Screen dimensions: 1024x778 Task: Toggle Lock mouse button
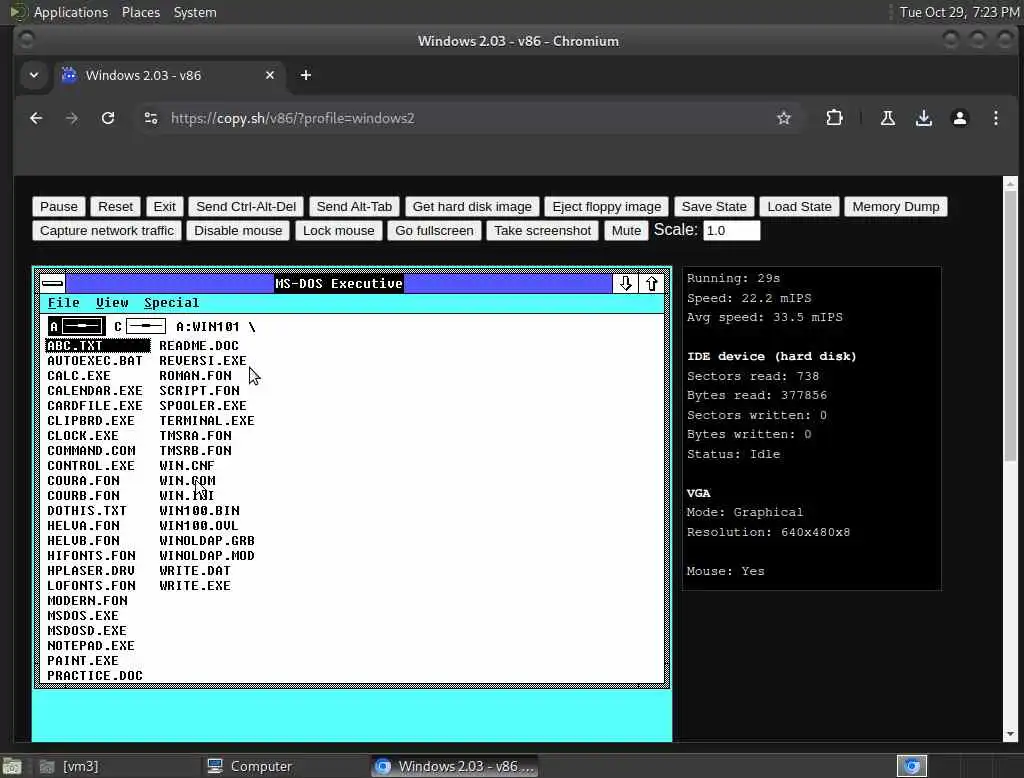click(338, 231)
